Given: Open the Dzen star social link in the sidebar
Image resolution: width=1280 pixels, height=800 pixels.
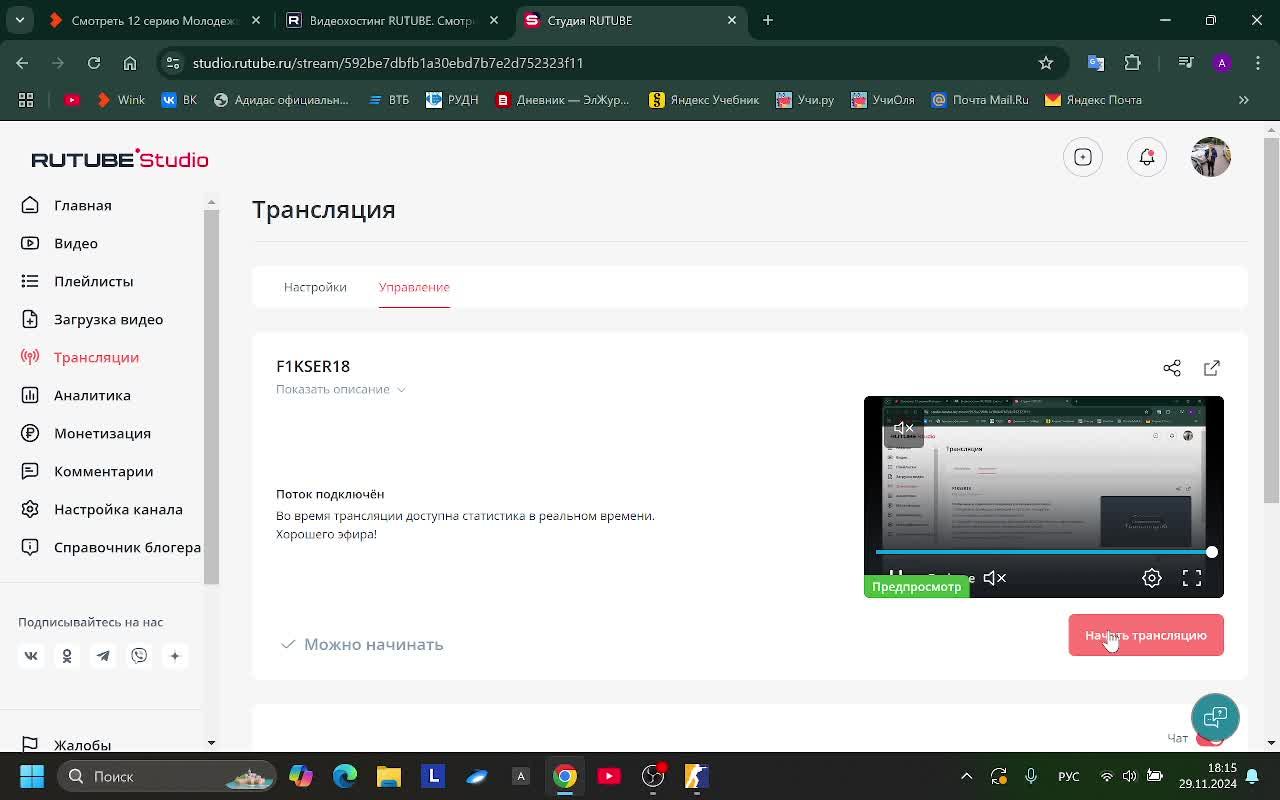Looking at the screenshot, I should tap(175, 656).
